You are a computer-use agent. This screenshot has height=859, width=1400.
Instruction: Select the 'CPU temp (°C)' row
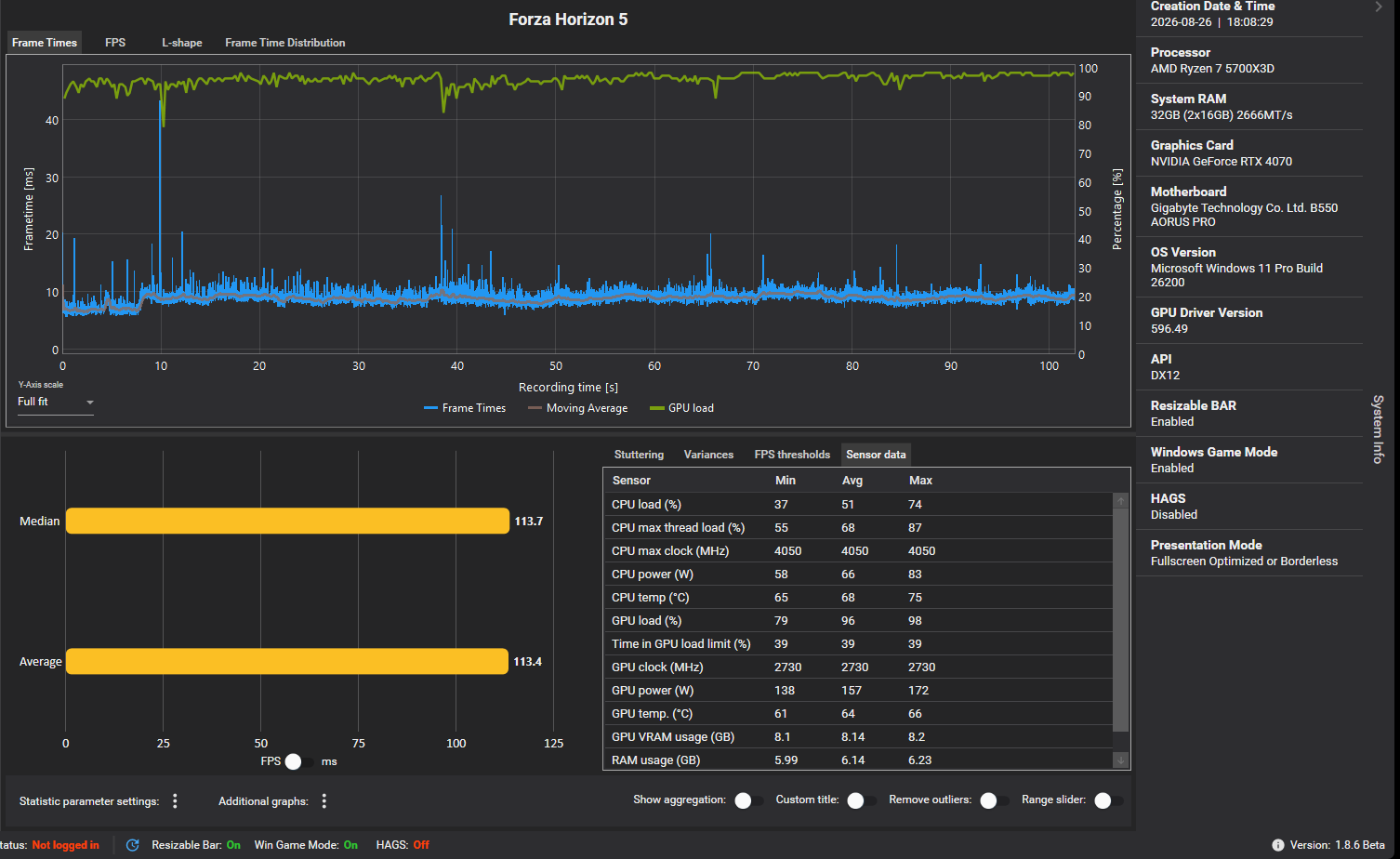pyautogui.click(x=858, y=598)
